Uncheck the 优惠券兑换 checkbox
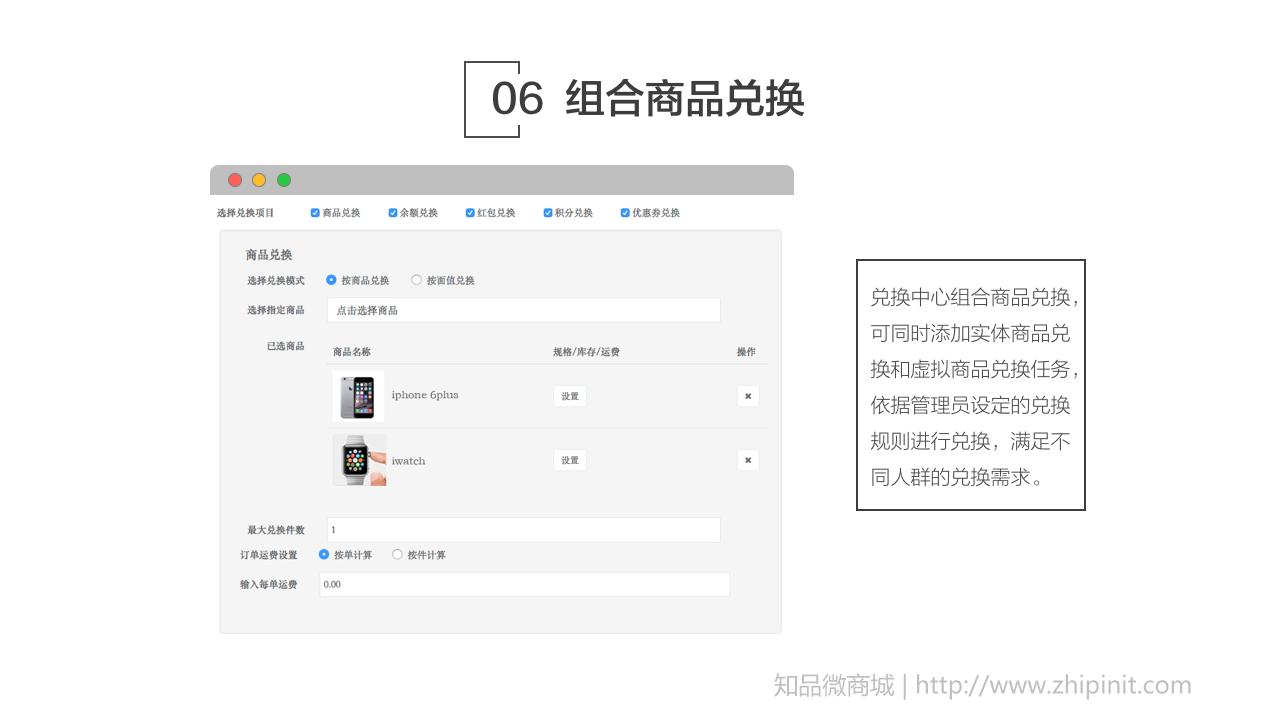 pyautogui.click(x=625, y=213)
